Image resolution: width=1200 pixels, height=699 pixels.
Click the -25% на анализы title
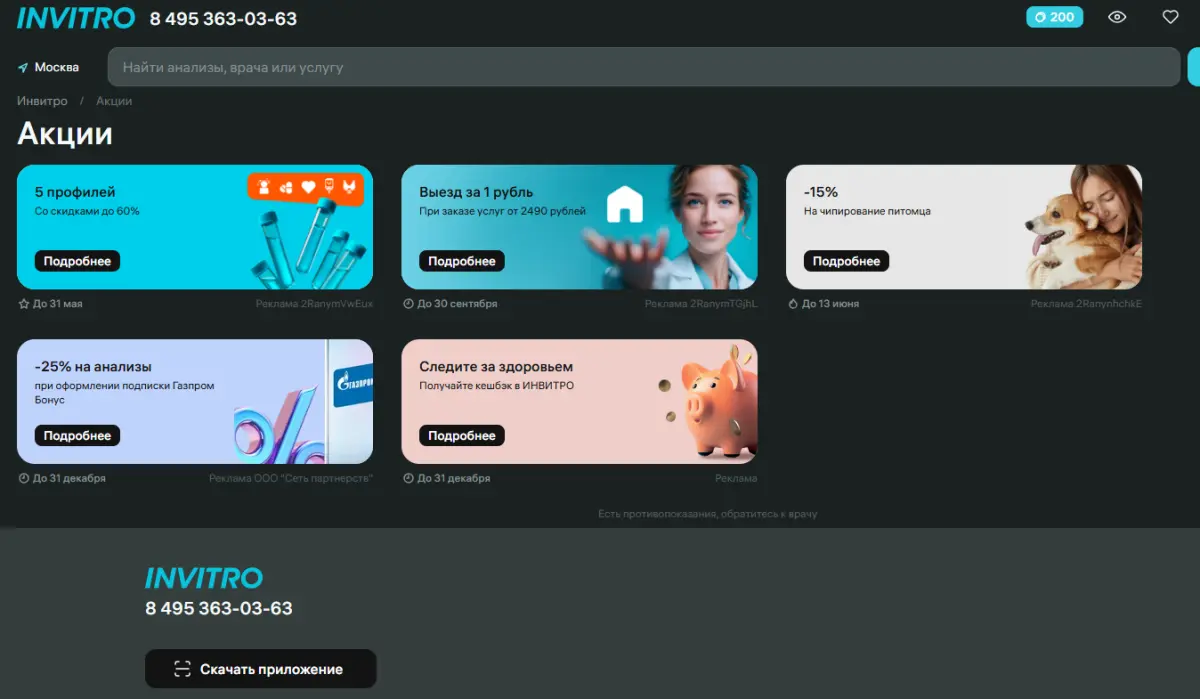coord(93,367)
